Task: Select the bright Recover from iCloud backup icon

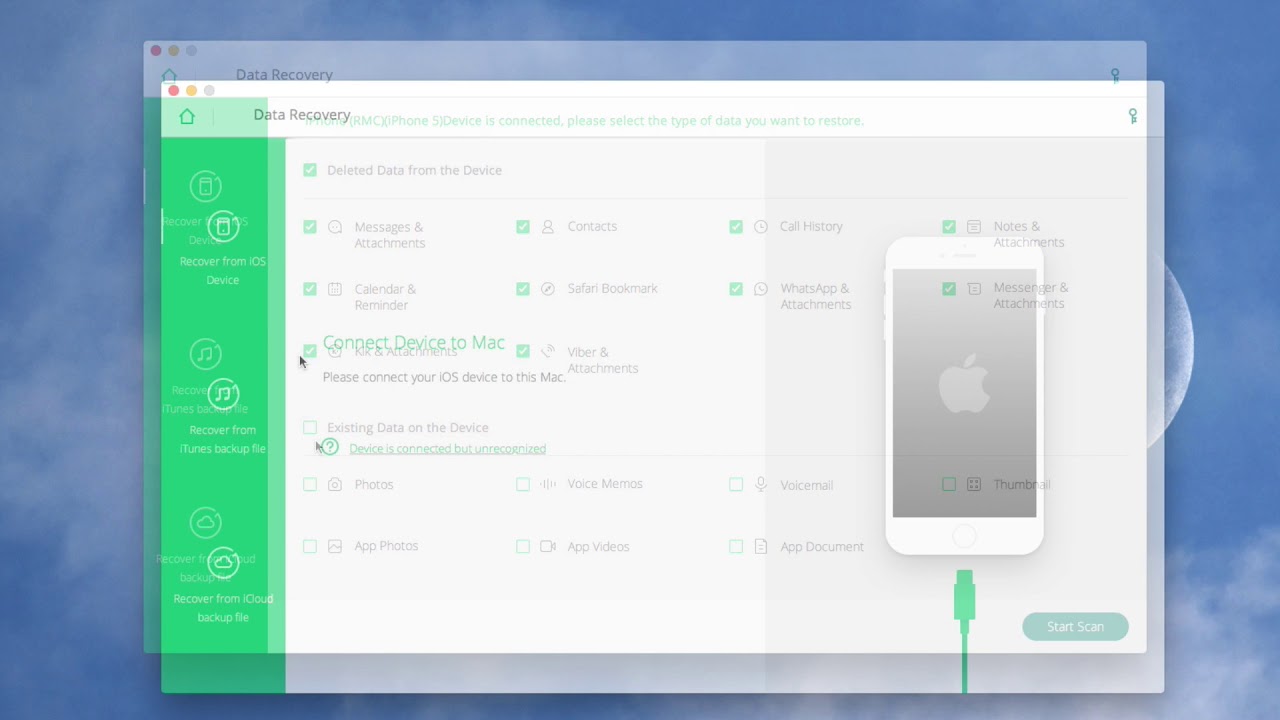Action: pos(223,562)
